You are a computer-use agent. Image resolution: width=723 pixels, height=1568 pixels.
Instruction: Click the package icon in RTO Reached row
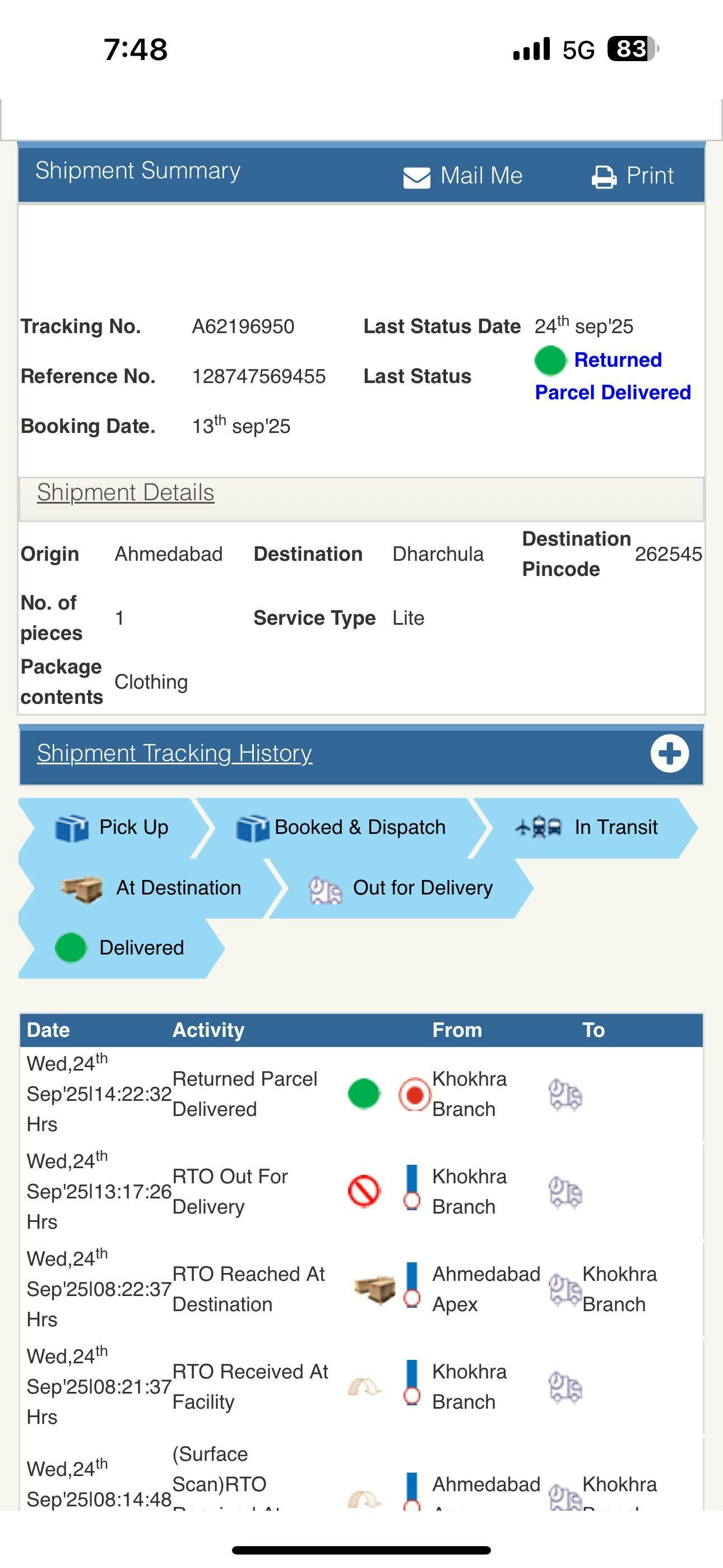click(x=375, y=1289)
